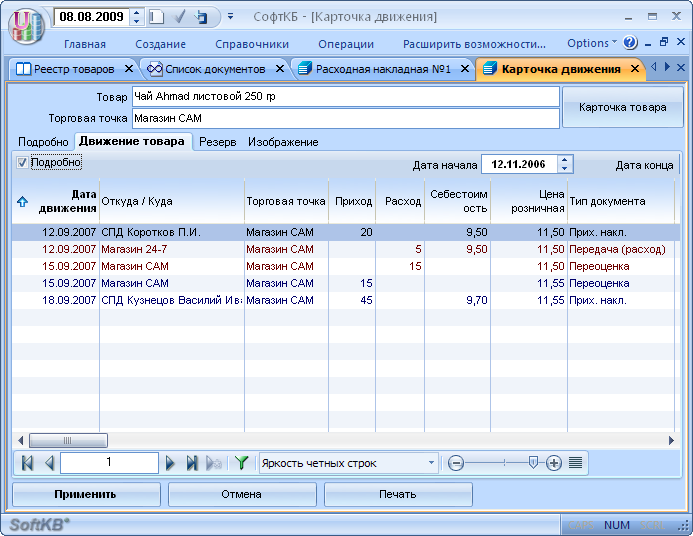The image size is (693, 536).
Task: Open the Options dropdown menu
Action: tap(592, 43)
